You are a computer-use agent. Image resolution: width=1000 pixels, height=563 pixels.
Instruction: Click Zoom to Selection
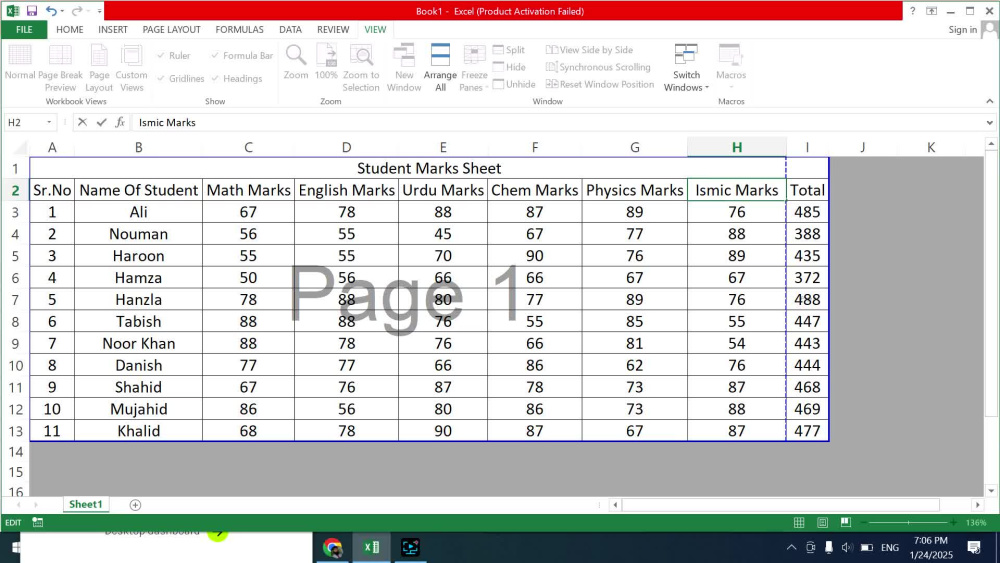click(361, 68)
